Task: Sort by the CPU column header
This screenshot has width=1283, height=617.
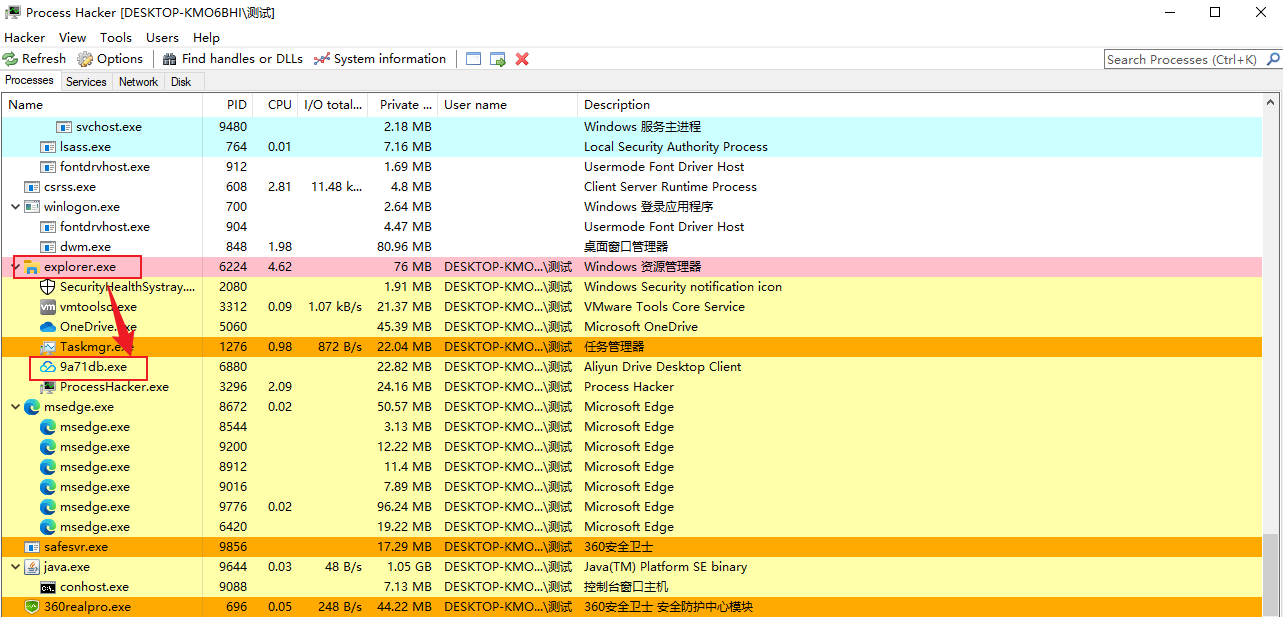Action: click(x=279, y=105)
